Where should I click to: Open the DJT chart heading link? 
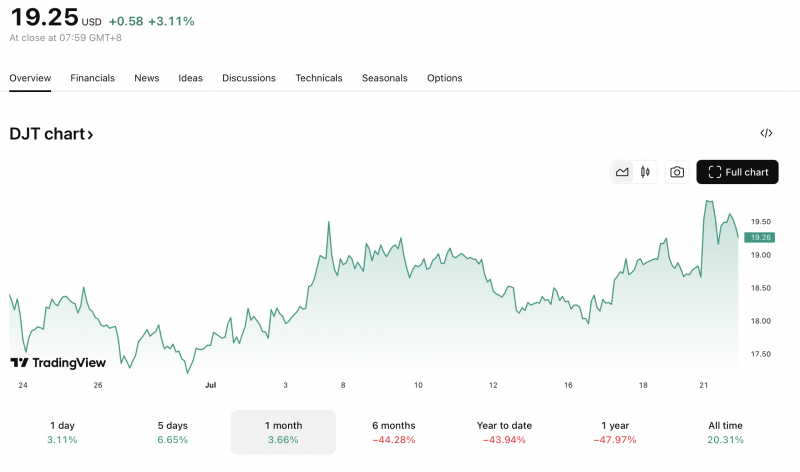click(51, 134)
